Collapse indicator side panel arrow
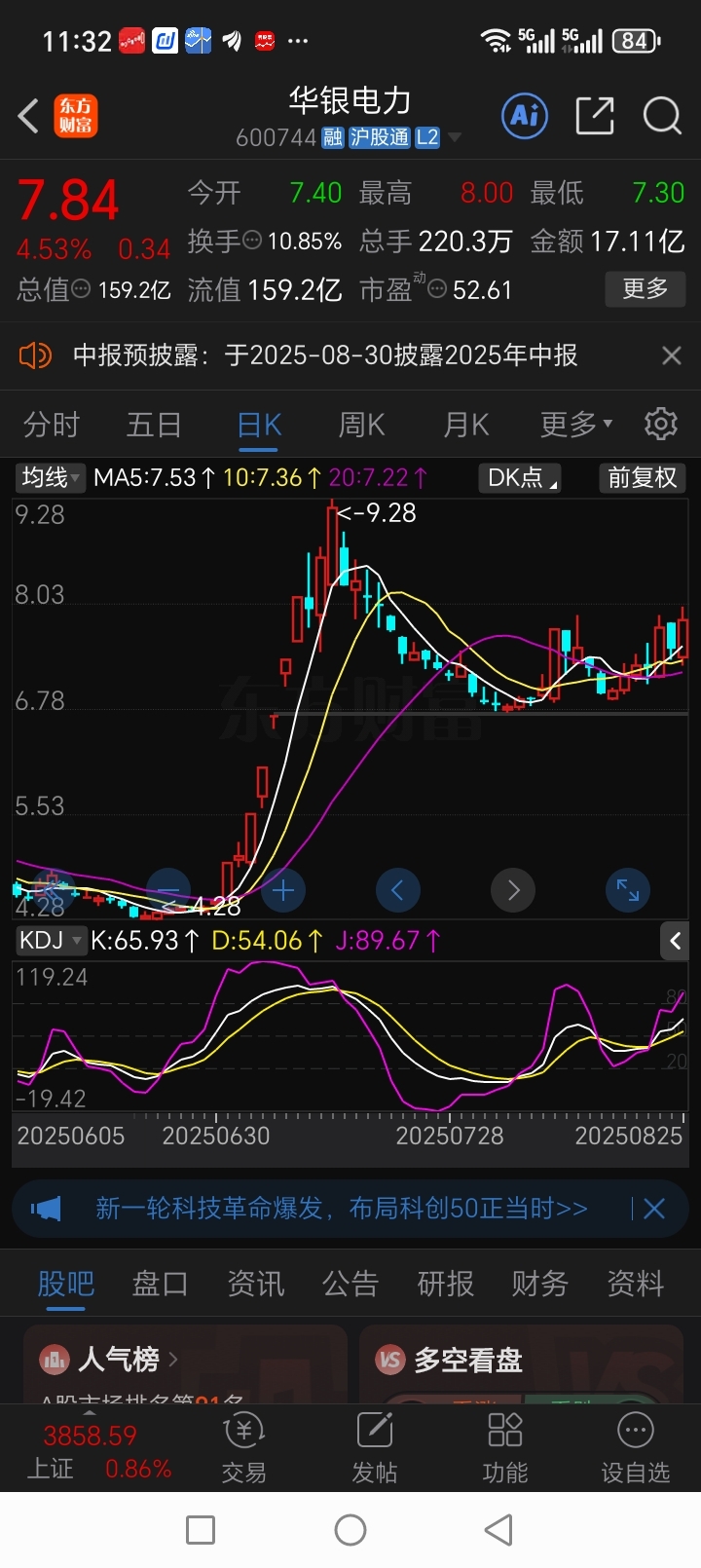Image resolution: width=701 pixels, height=1568 pixels. pos(676,941)
